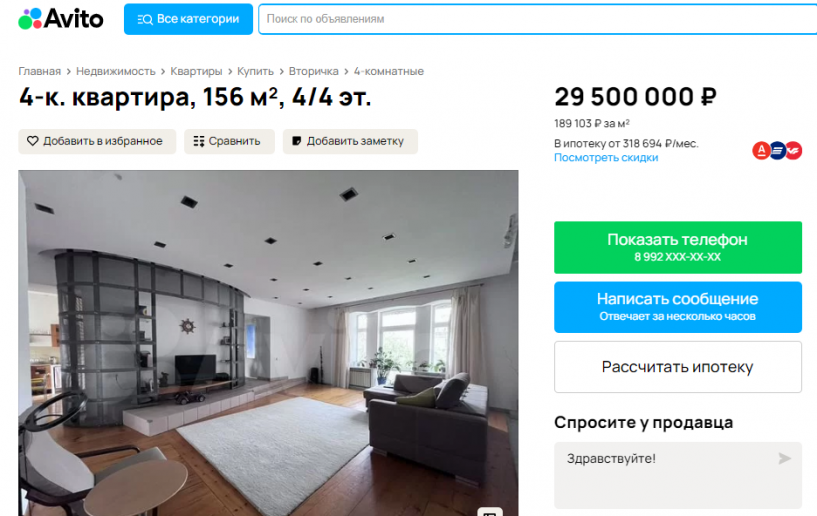Click the heart icon to favorite listing
817x516 pixels.
tap(33, 141)
